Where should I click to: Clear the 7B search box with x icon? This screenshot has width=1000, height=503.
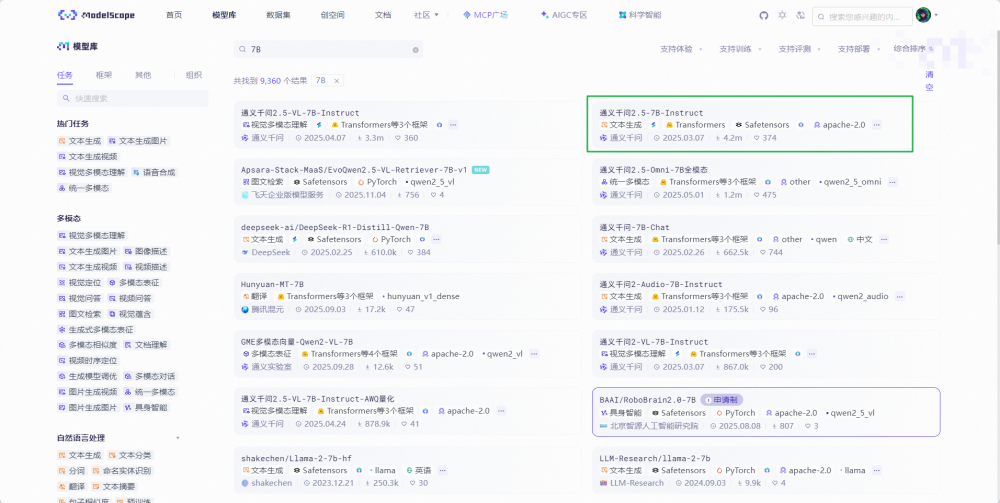coord(415,50)
